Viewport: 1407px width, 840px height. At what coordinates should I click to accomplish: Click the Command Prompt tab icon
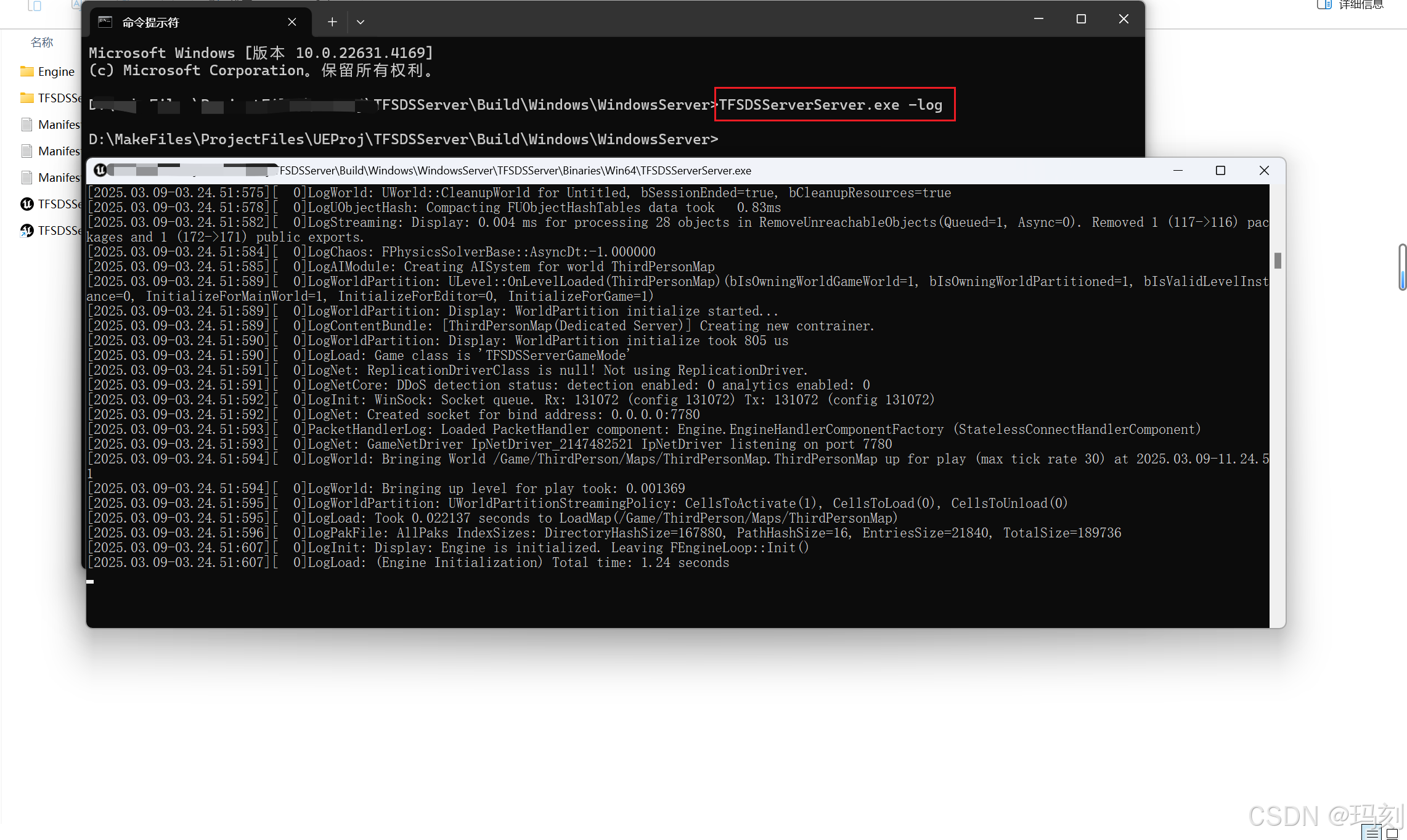pos(105,22)
